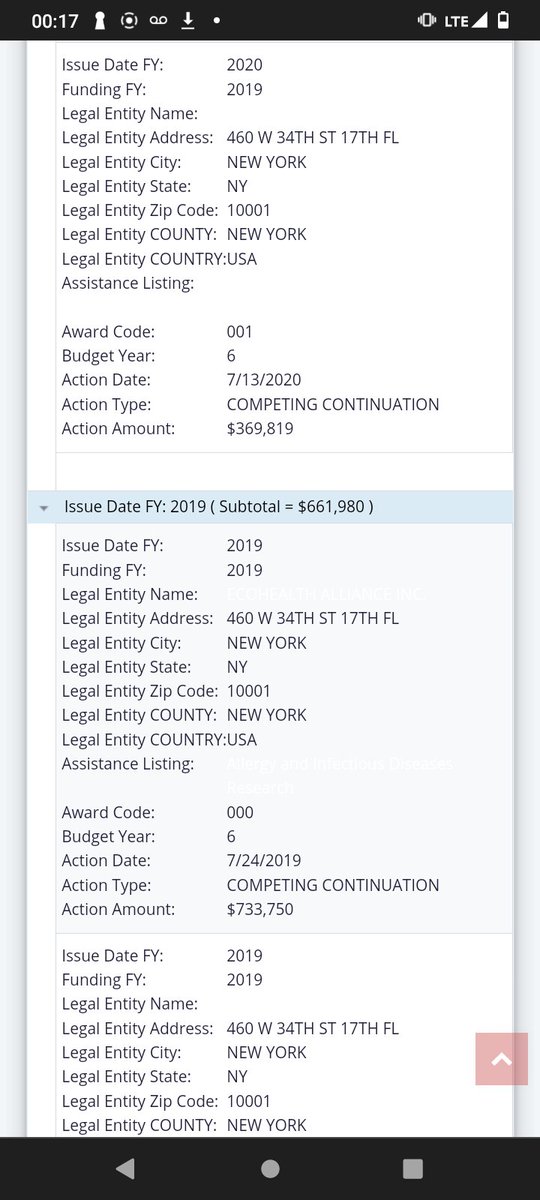Tap the circular recording icon in status bar
Screen dimensions: 540x1200
point(129,20)
